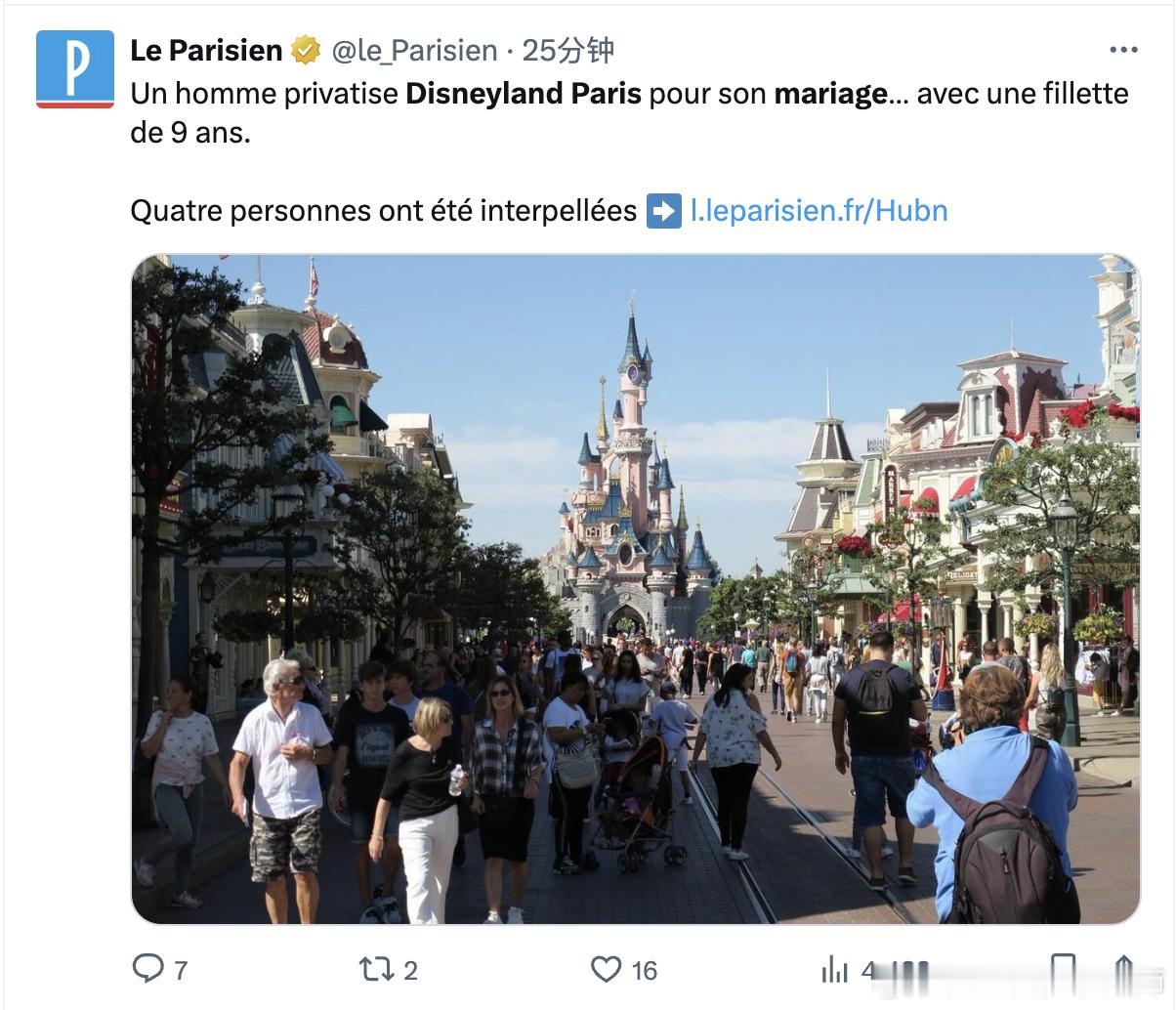Click the like count 16

(644, 970)
